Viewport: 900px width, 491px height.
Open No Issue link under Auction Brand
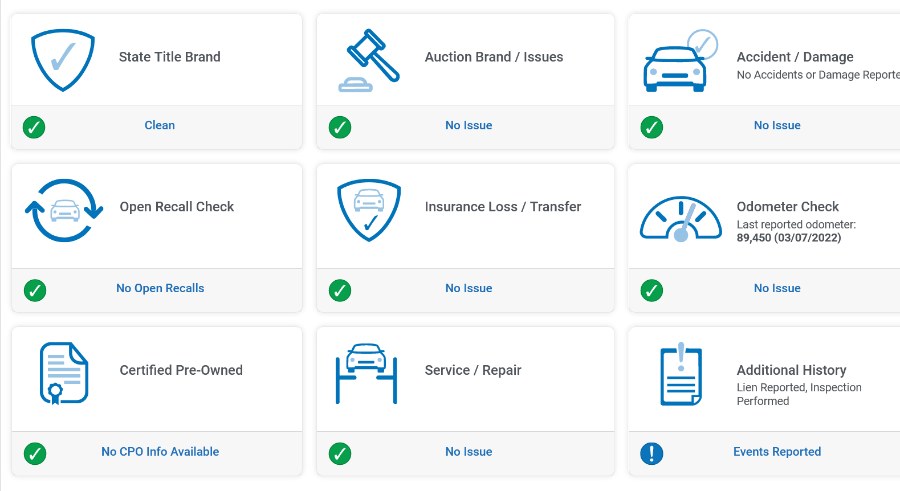pyautogui.click(x=469, y=125)
